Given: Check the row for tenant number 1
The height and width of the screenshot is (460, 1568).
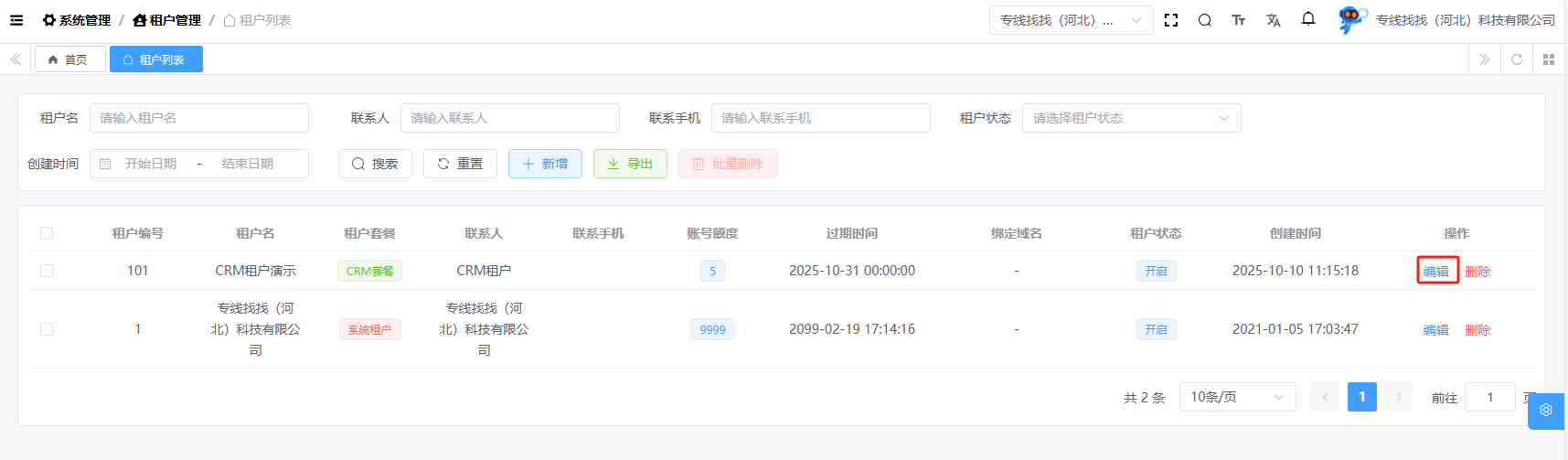Looking at the screenshot, I should (x=47, y=329).
